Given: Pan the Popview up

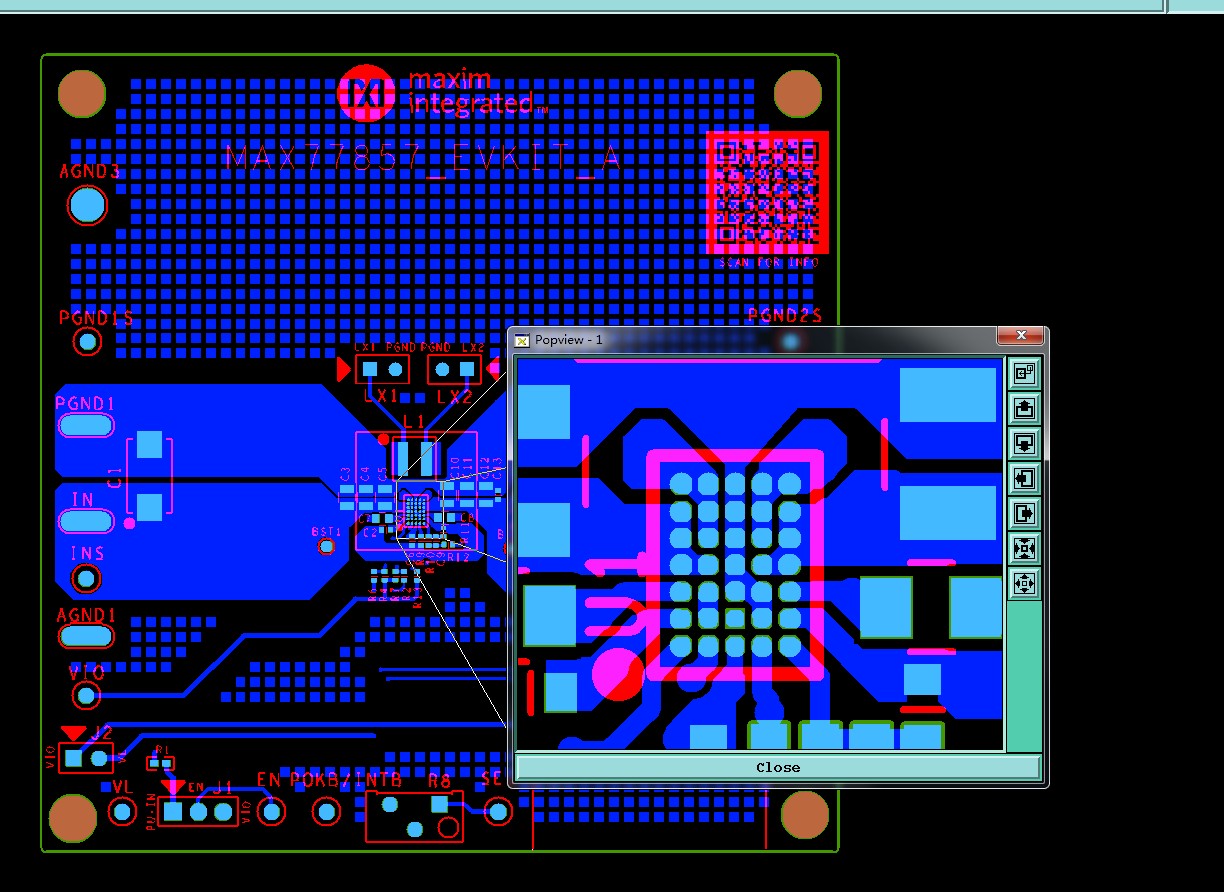Looking at the screenshot, I should [x=1024, y=409].
